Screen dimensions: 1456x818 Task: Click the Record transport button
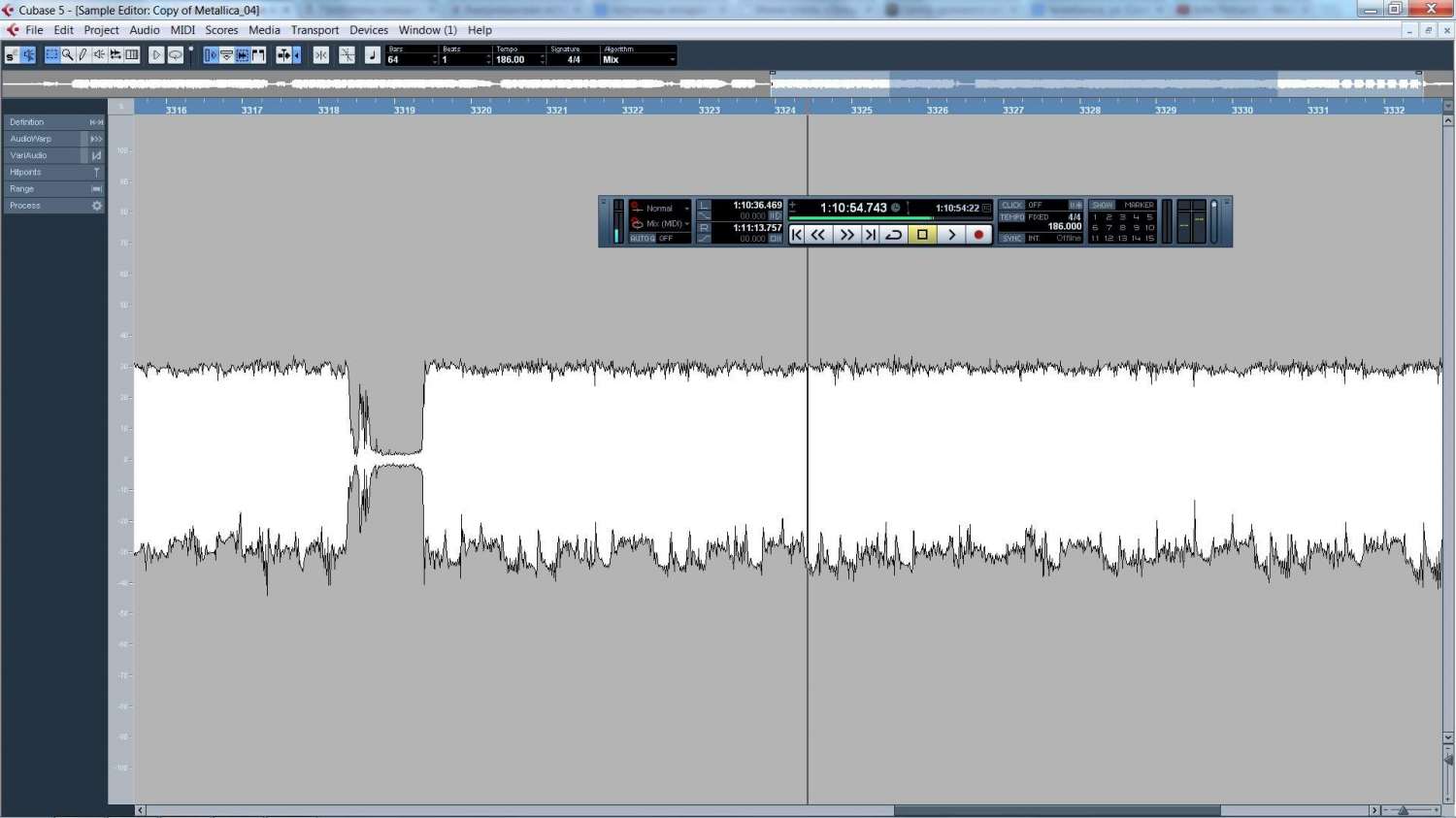[x=978, y=235]
